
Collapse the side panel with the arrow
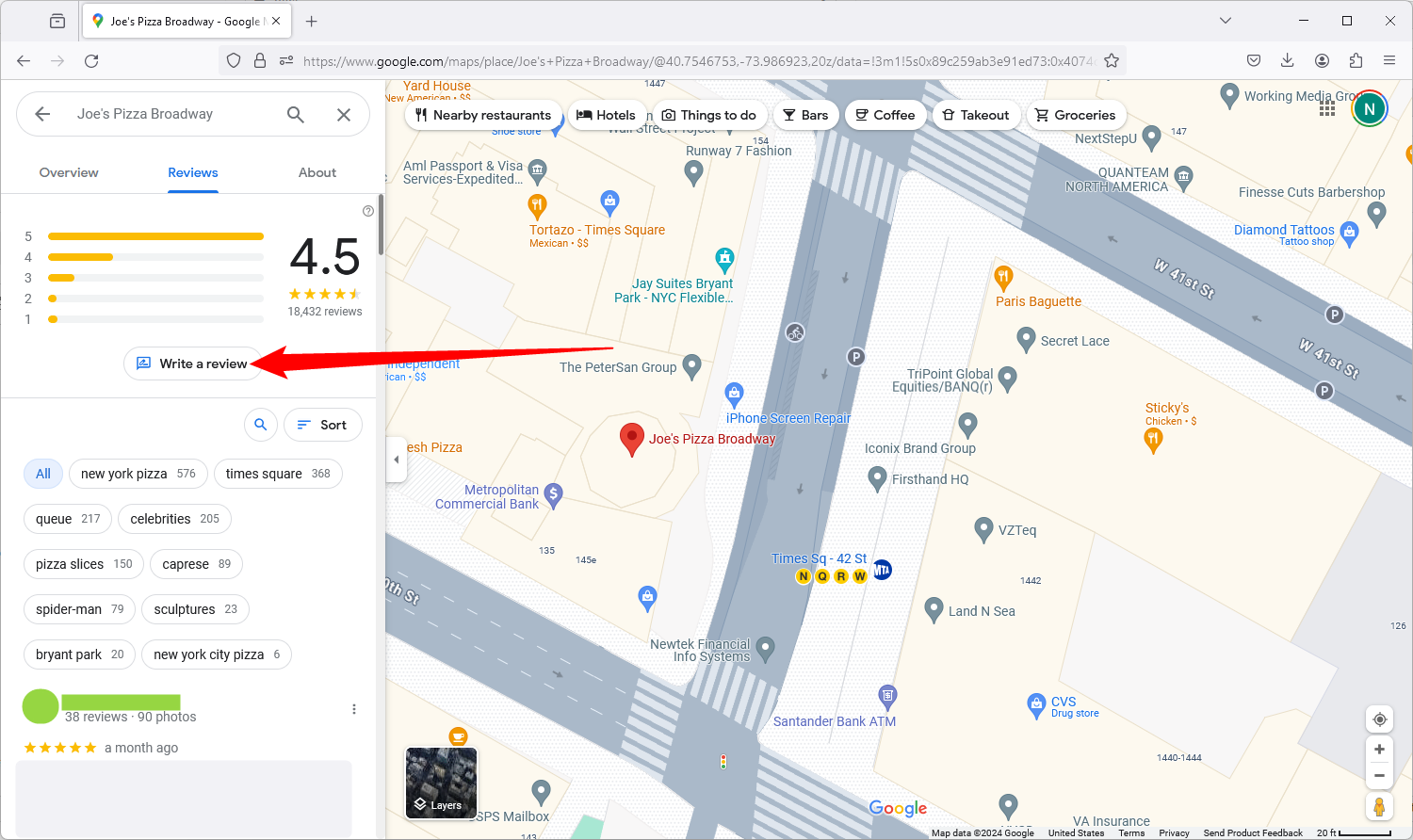(x=396, y=460)
